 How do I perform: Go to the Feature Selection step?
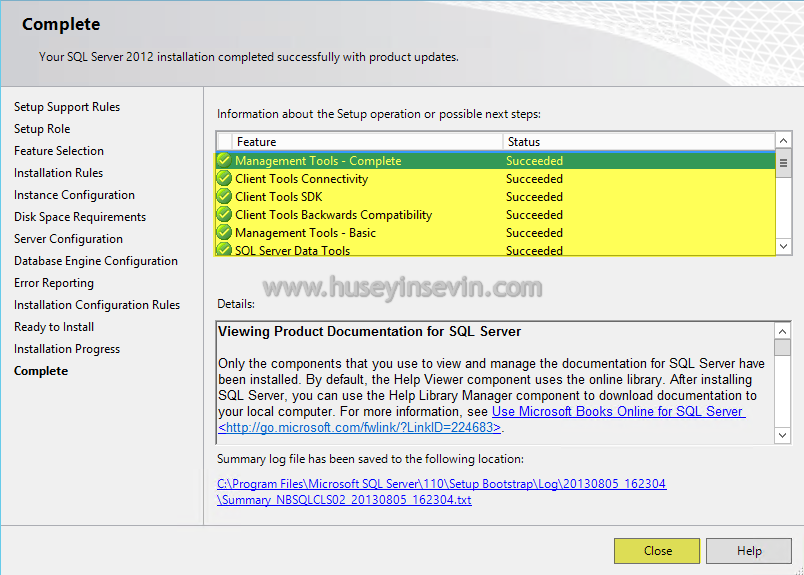pyautogui.click(x=59, y=151)
